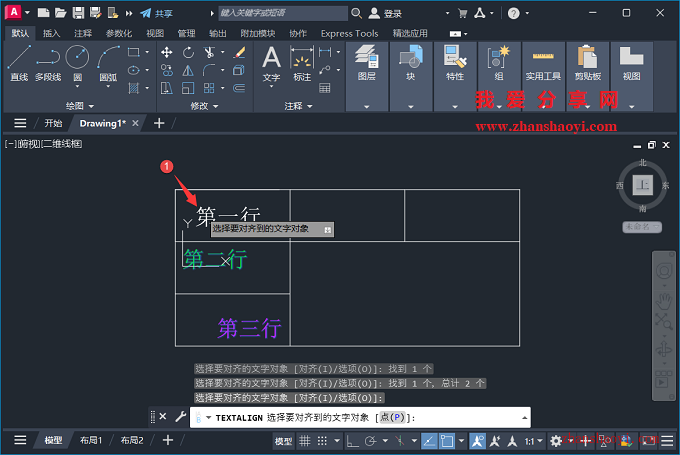Screen dimensions: 680x455
Task: Activate the Move tool in Modify panel
Action: click(167, 52)
